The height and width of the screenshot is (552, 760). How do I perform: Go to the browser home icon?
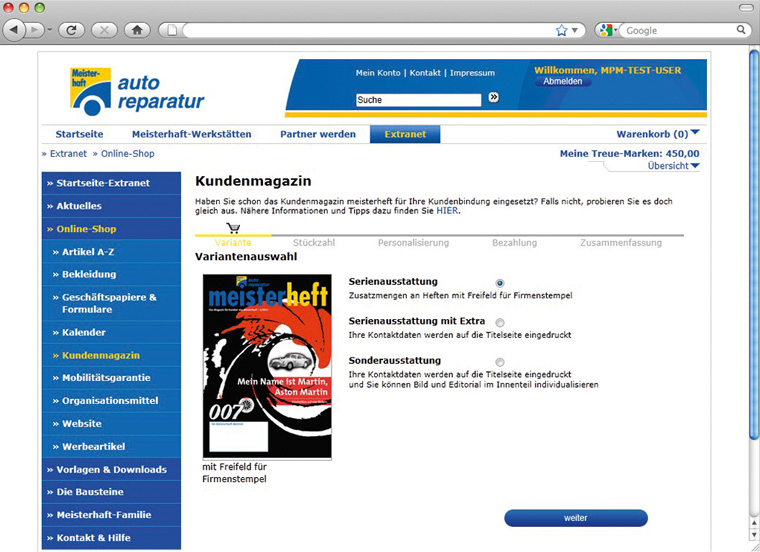[x=137, y=30]
